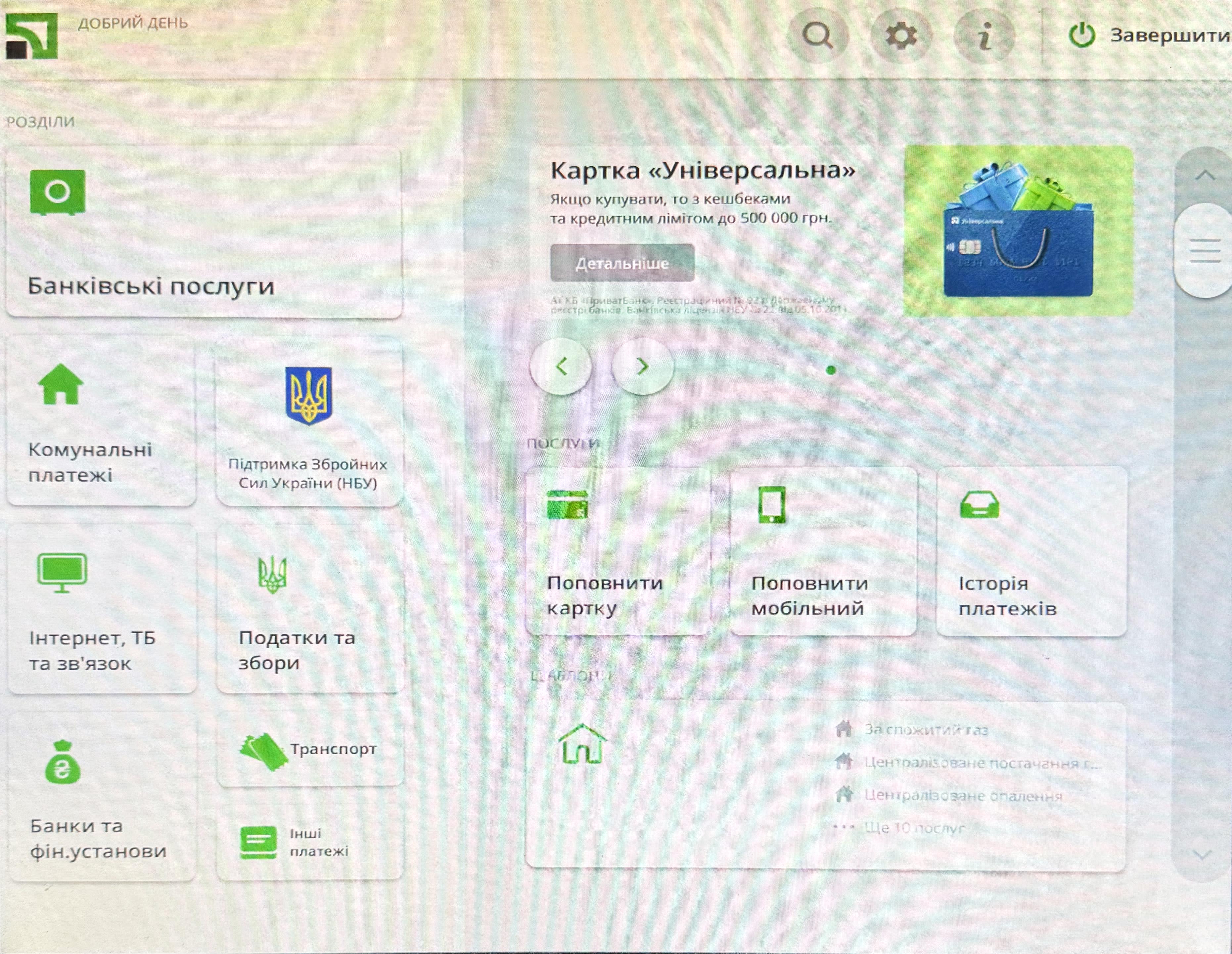
Task: Show previous banner with left carousel arrow
Action: pyautogui.click(x=561, y=367)
